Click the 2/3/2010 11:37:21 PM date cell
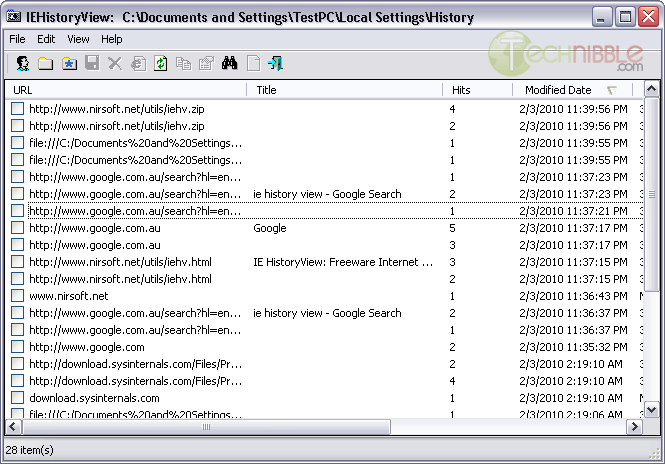 [573, 211]
